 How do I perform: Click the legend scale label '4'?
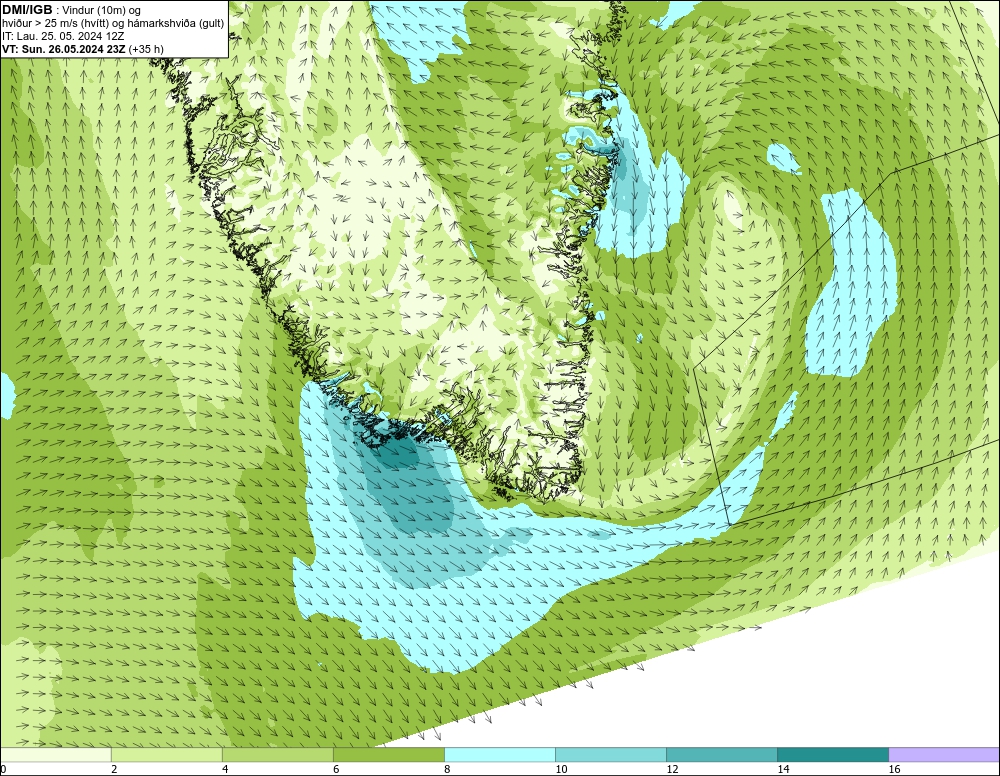pyautogui.click(x=225, y=769)
